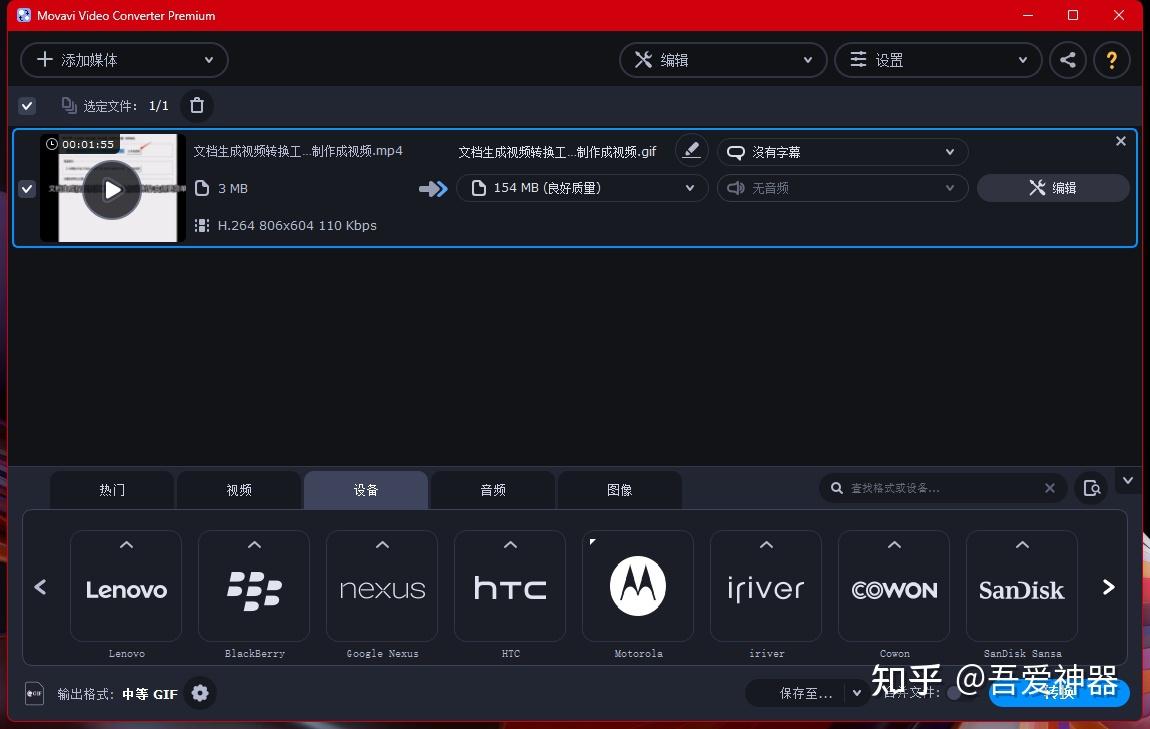Open the share icon in the toolbar
The width and height of the screenshot is (1150, 729).
[x=1068, y=60]
